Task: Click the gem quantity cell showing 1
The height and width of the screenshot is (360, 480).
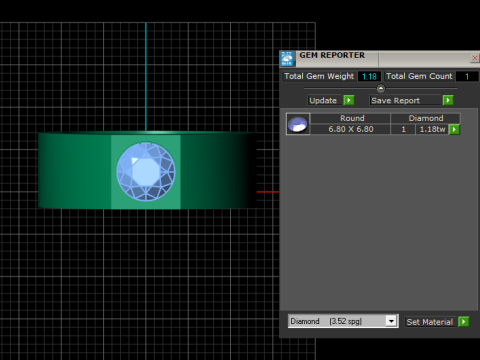Action: 403,129
